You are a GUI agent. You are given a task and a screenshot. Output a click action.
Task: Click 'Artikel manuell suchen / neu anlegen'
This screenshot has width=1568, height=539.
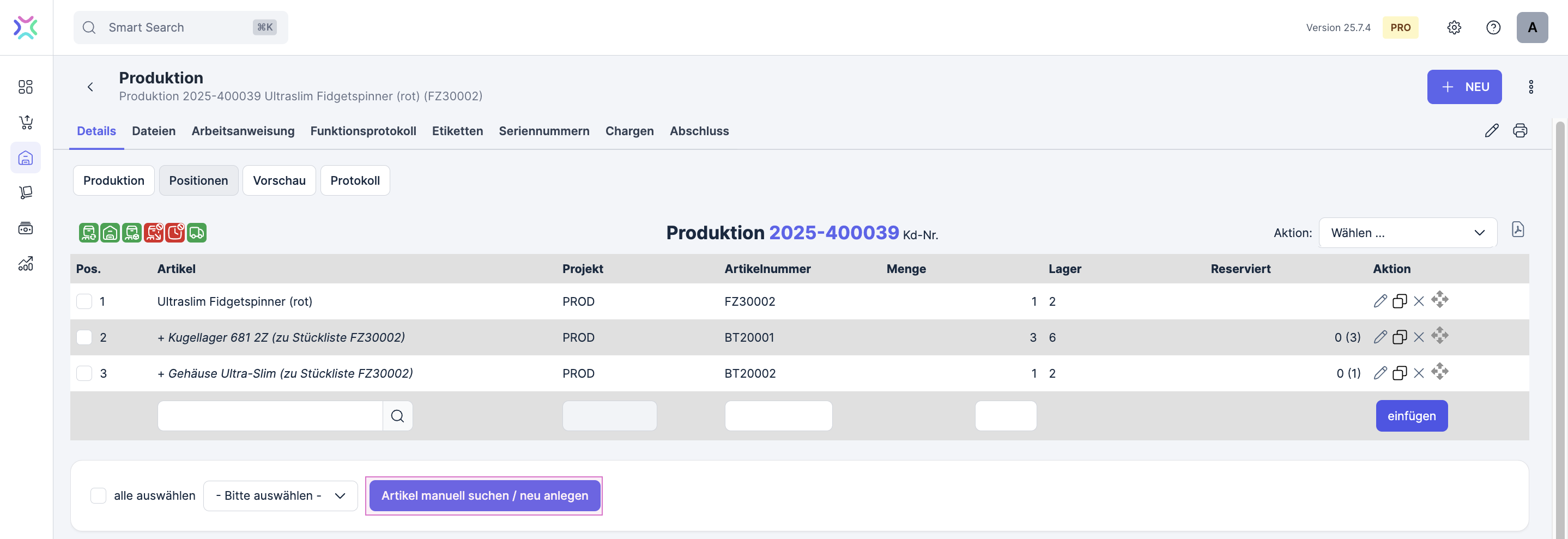point(485,495)
